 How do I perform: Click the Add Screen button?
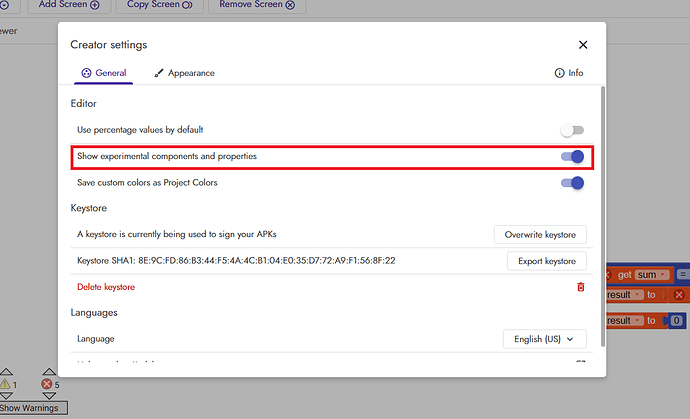(x=69, y=5)
